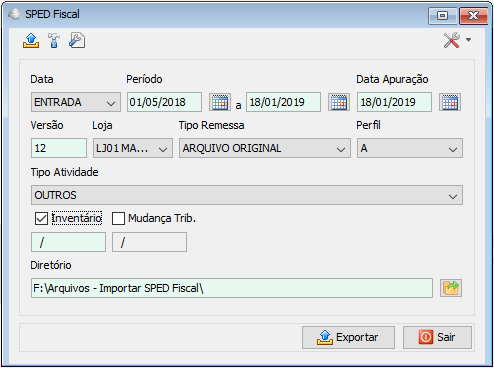Click the export upload arrow toolbar icon
The width and height of the screenshot is (494, 368).
(31, 40)
